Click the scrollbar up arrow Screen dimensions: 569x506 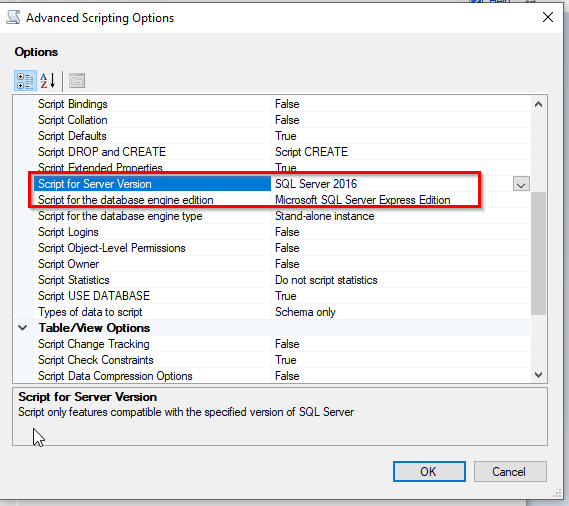539,105
